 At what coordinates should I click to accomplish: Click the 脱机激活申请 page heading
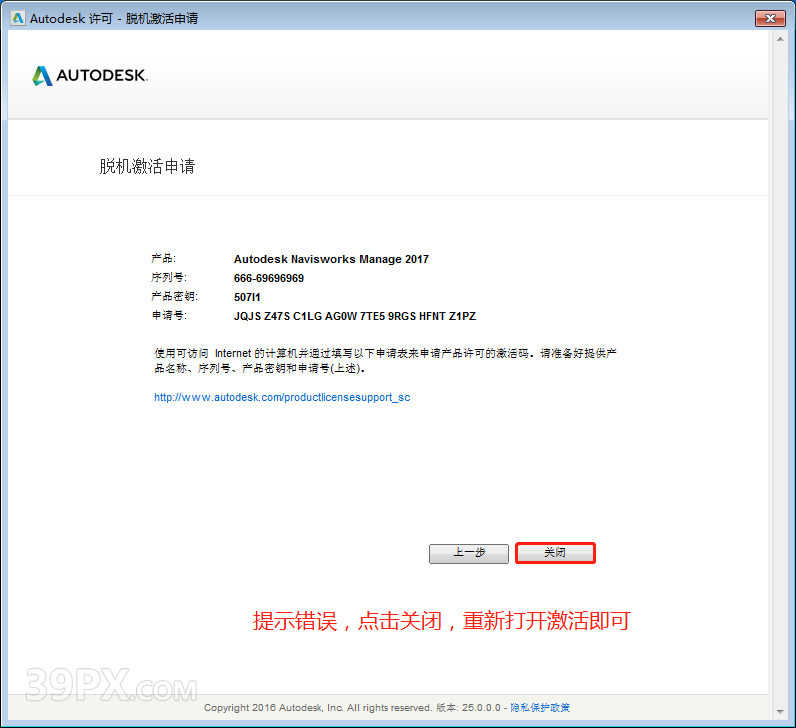click(147, 166)
